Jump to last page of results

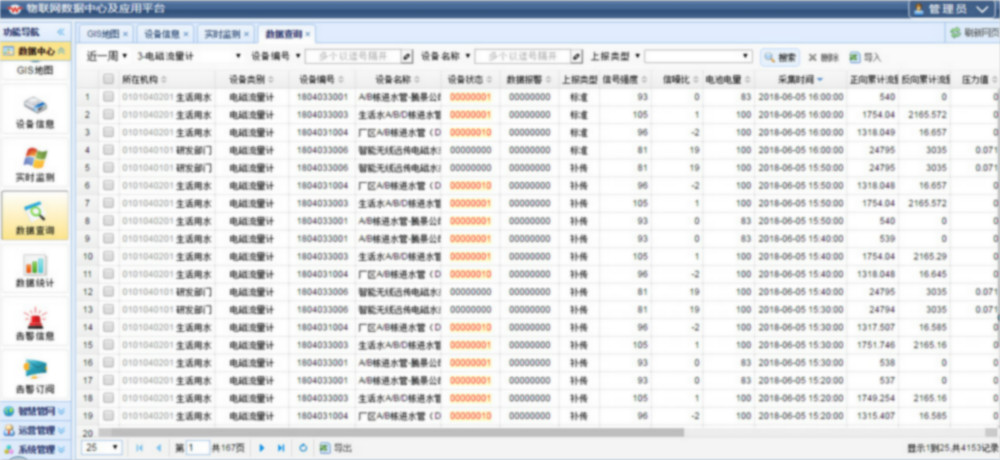pyautogui.click(x=281, y=447)
